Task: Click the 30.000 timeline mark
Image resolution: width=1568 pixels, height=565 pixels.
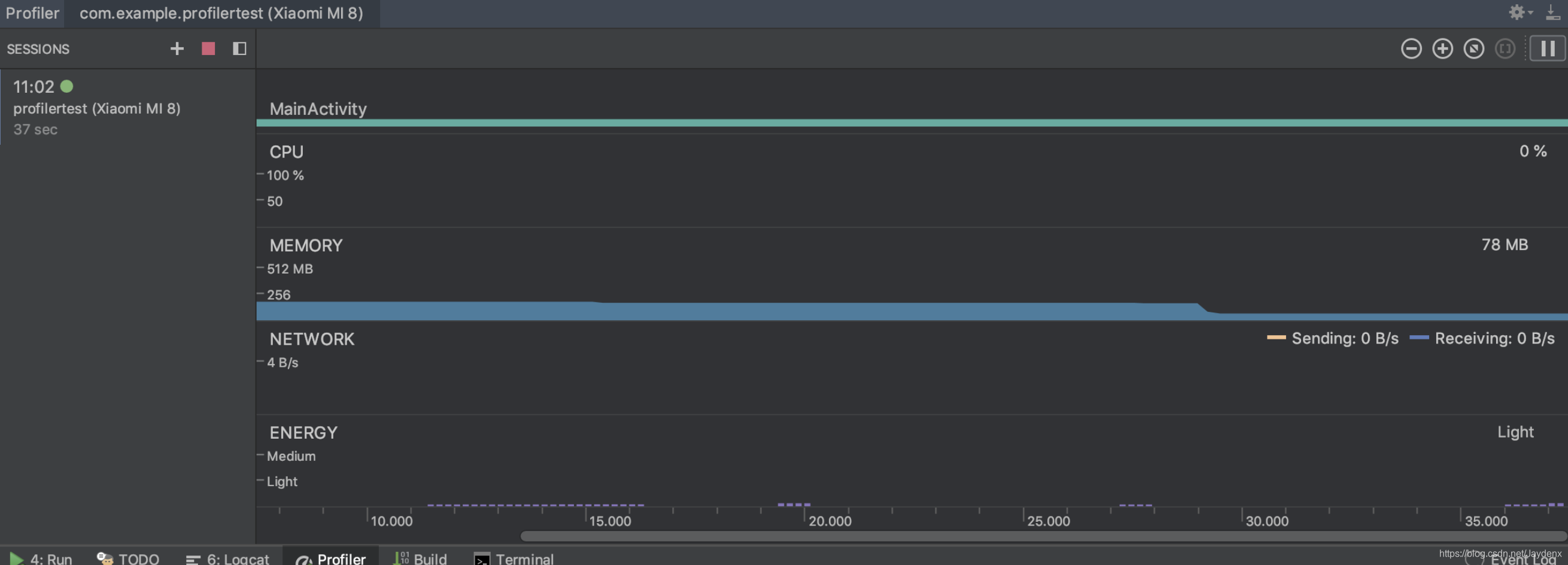Action: pyautogui.click(x=1267, y=521)
